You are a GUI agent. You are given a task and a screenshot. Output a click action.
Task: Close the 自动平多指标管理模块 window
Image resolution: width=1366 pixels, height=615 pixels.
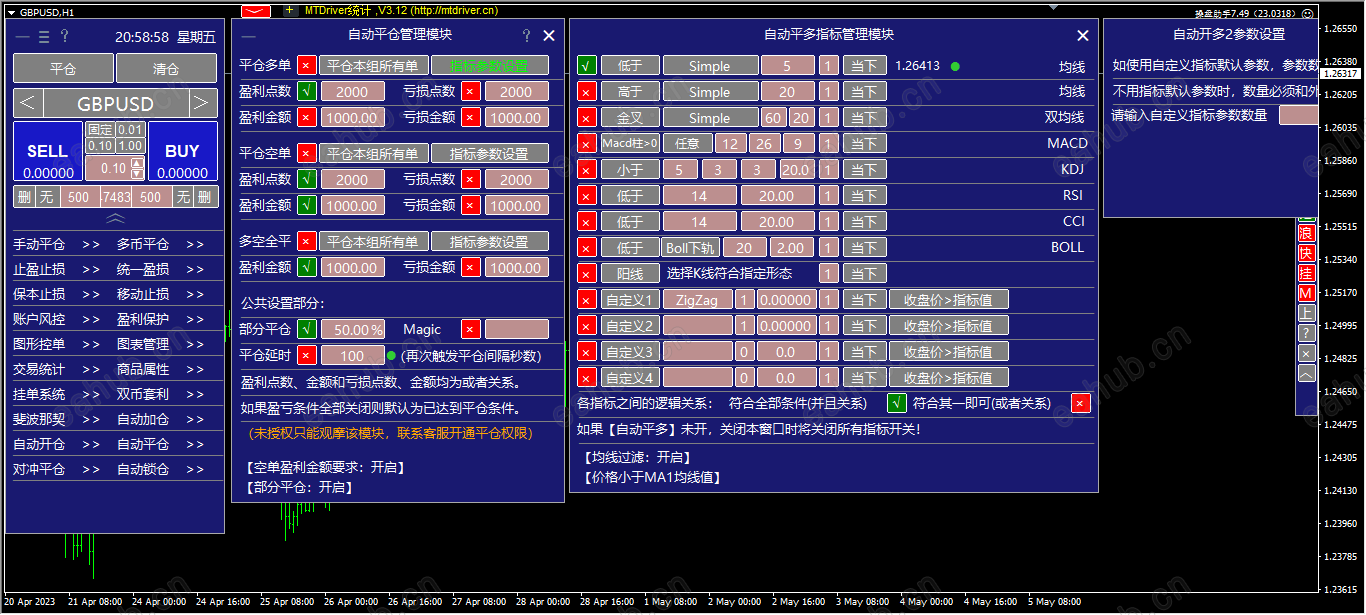[1083, 35]
